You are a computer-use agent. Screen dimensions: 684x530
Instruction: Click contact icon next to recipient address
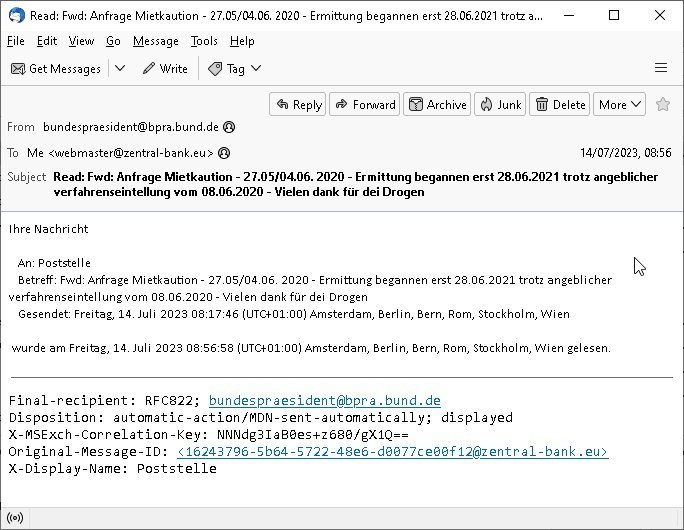(224, 153)
